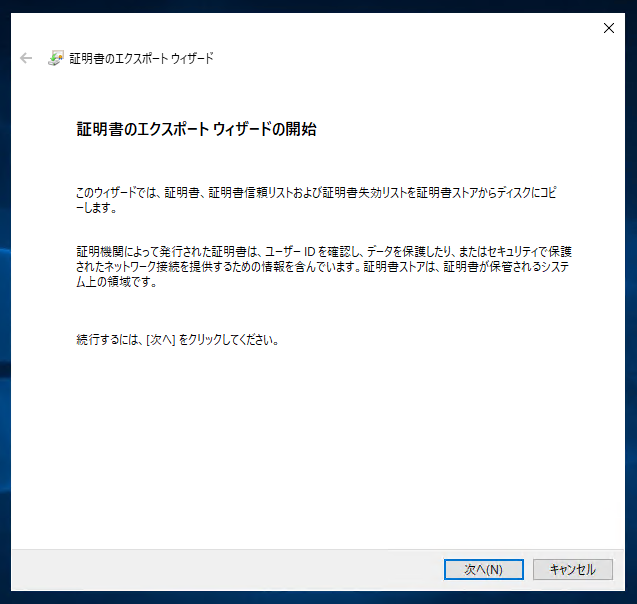Proceed with the 次へ(N) button
The height and width of the screenshot is (604, 637).
(483, 569)
